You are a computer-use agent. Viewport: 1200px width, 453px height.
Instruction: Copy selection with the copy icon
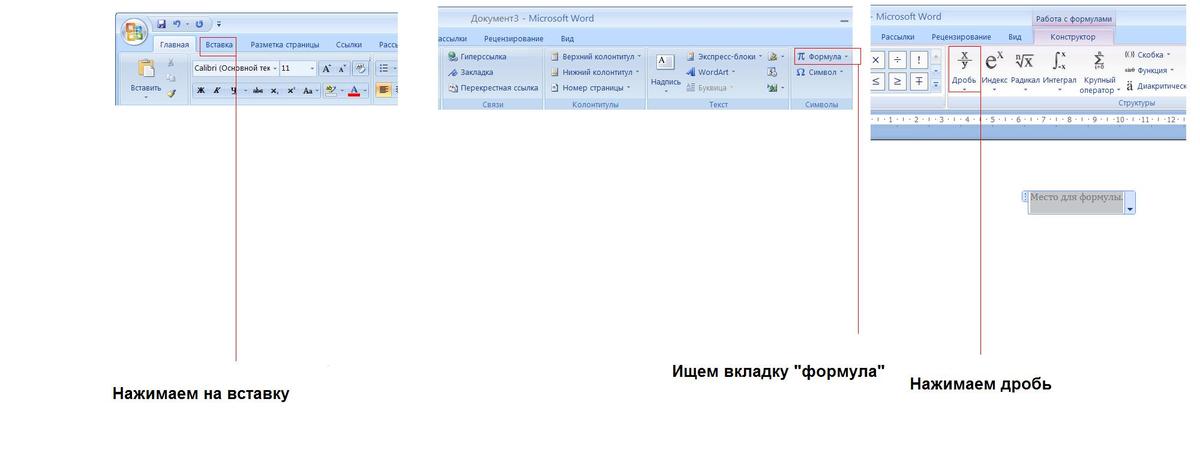point(171,77)
